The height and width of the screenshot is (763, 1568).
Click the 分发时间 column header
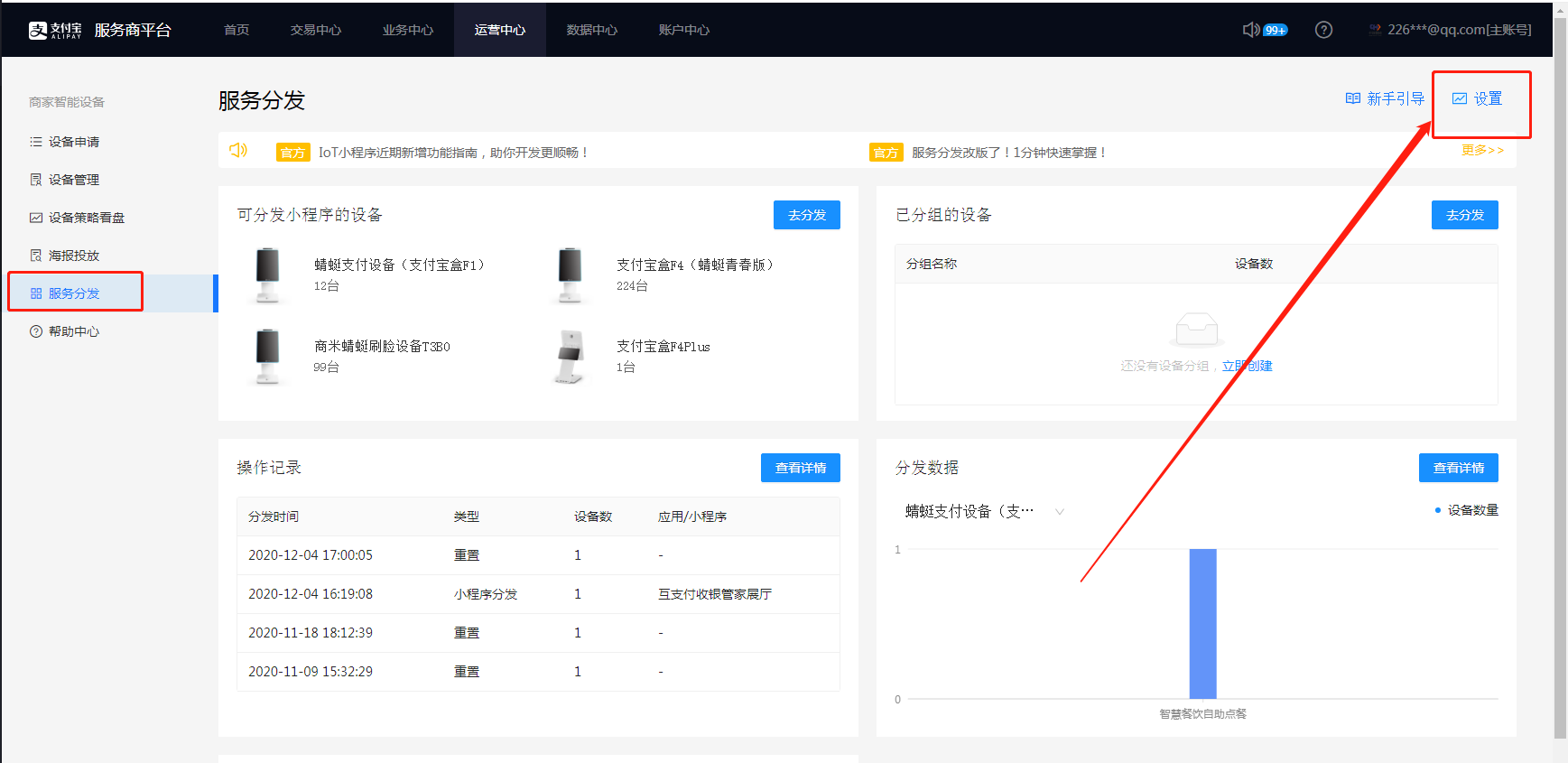tap(274, 516)
